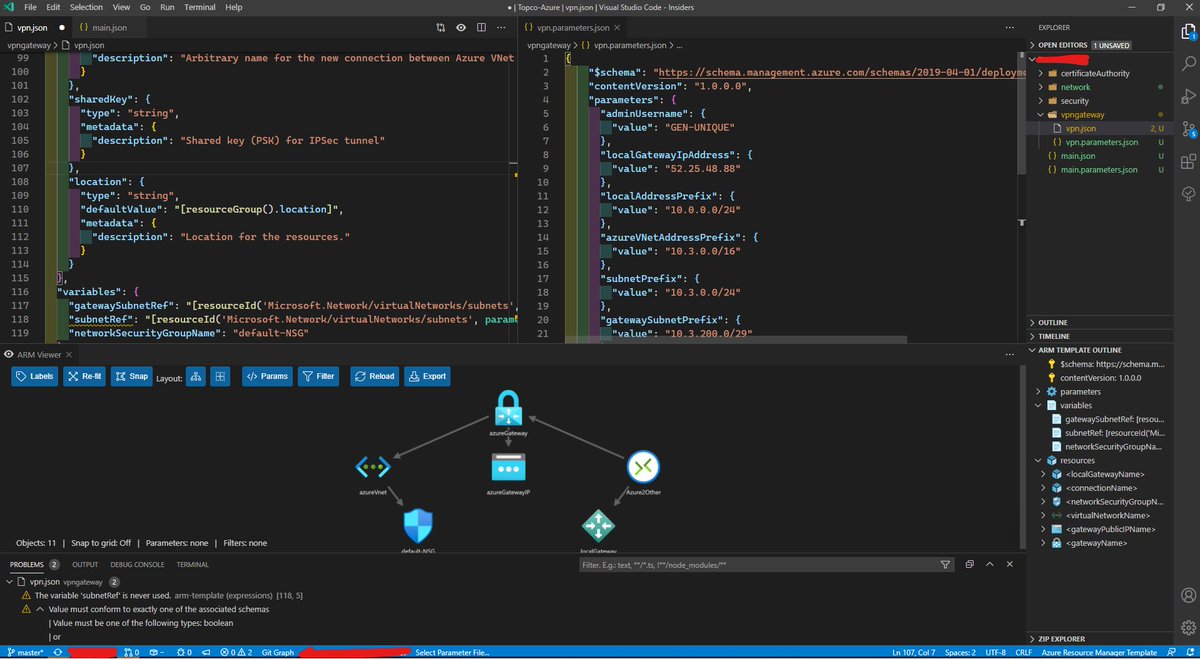
Task: Click the default-NSG shield node
Action: pyautogui.click(x=418, y=526)
